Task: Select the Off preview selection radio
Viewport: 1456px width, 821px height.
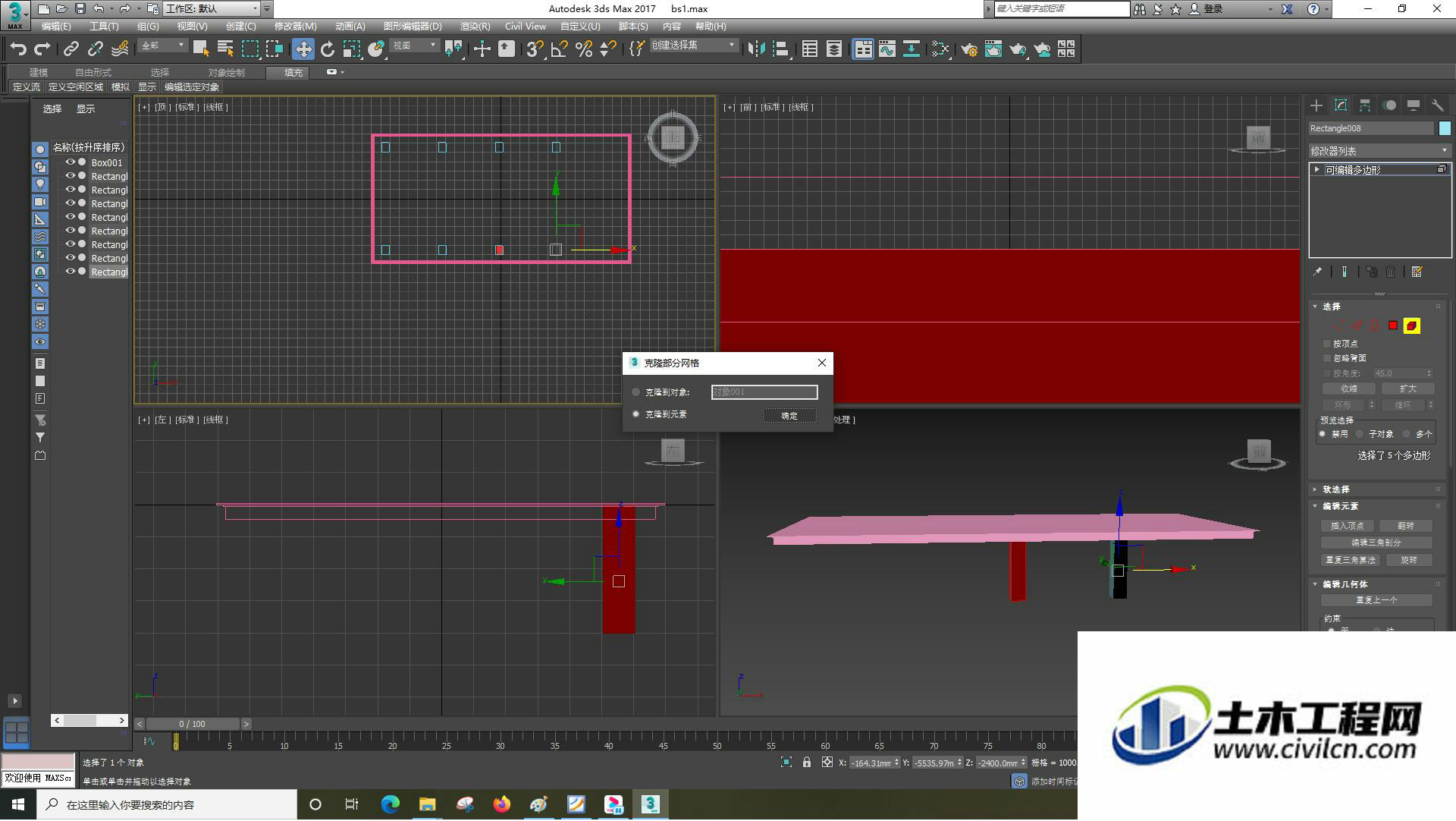Action: click(1323, 434)
